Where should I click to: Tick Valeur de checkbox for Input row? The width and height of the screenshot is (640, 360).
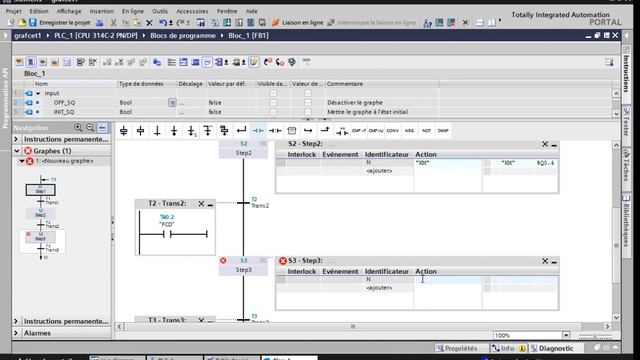coord(308,93)
